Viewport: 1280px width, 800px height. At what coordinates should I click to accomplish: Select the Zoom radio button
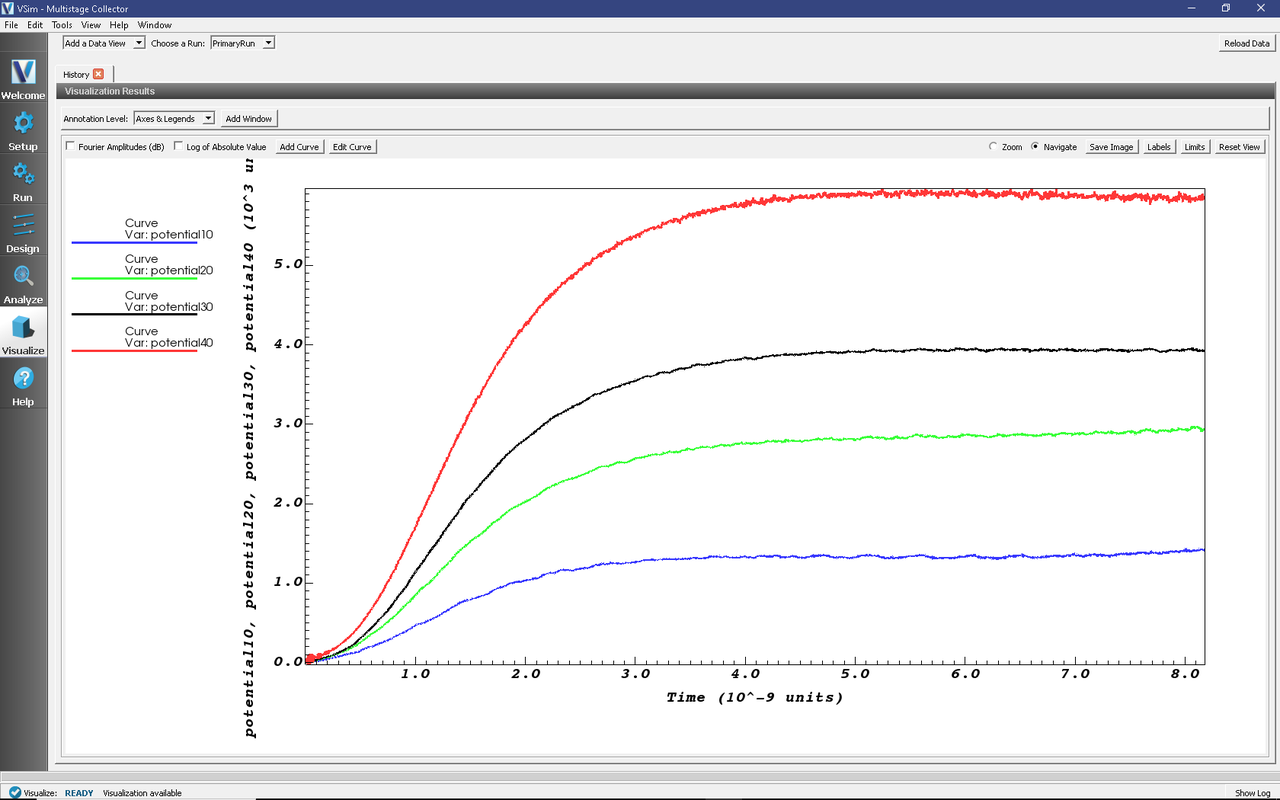point(993,147)
